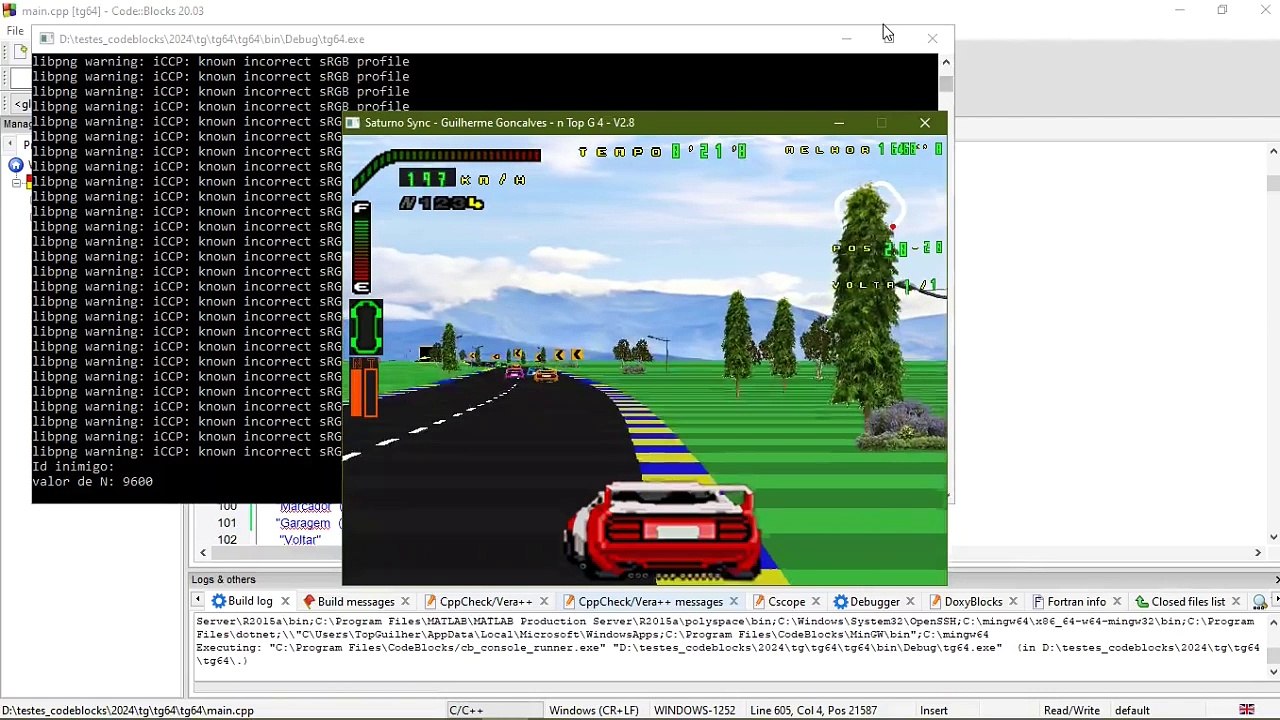The image size is (1280, 720).
Task: Close the Build log tab
Action: [285, 601]
